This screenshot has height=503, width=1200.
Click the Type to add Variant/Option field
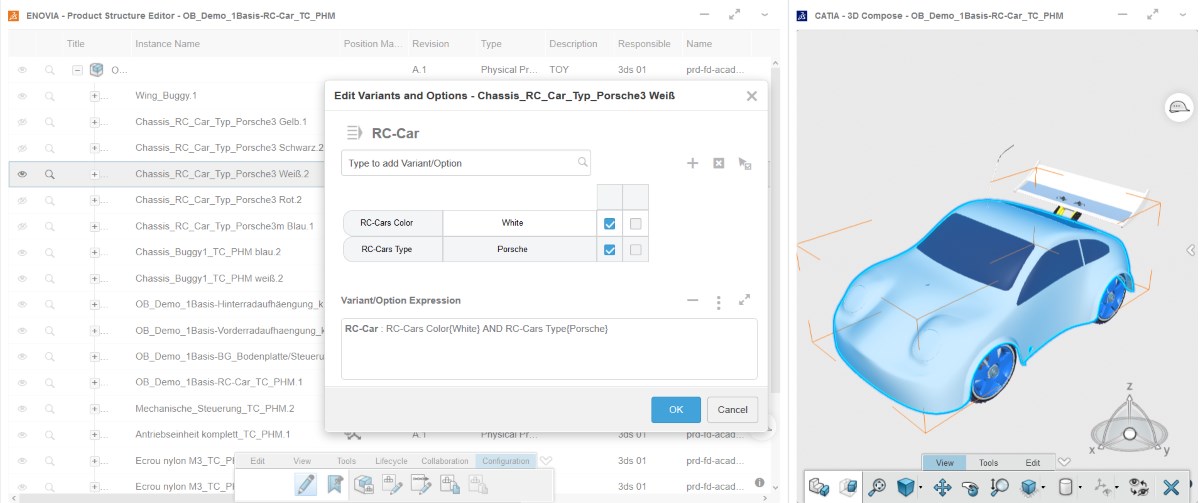[x=466, y=163]
